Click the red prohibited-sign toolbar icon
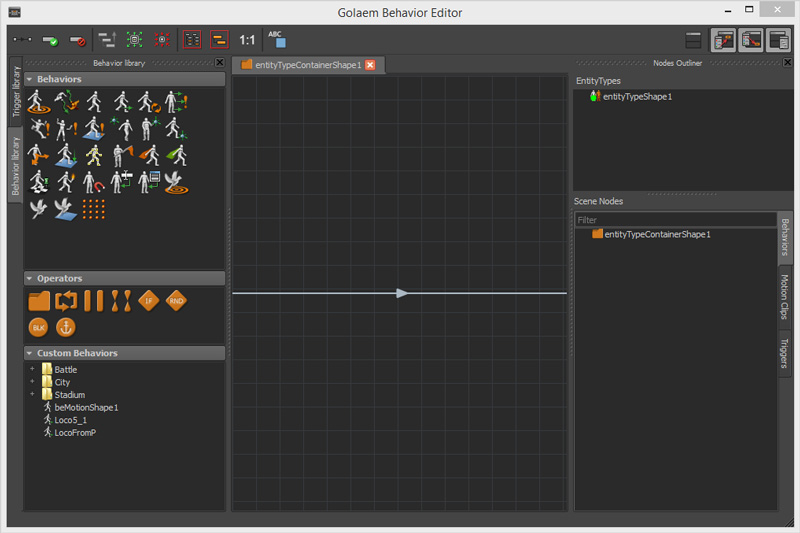 click(78, 40)
